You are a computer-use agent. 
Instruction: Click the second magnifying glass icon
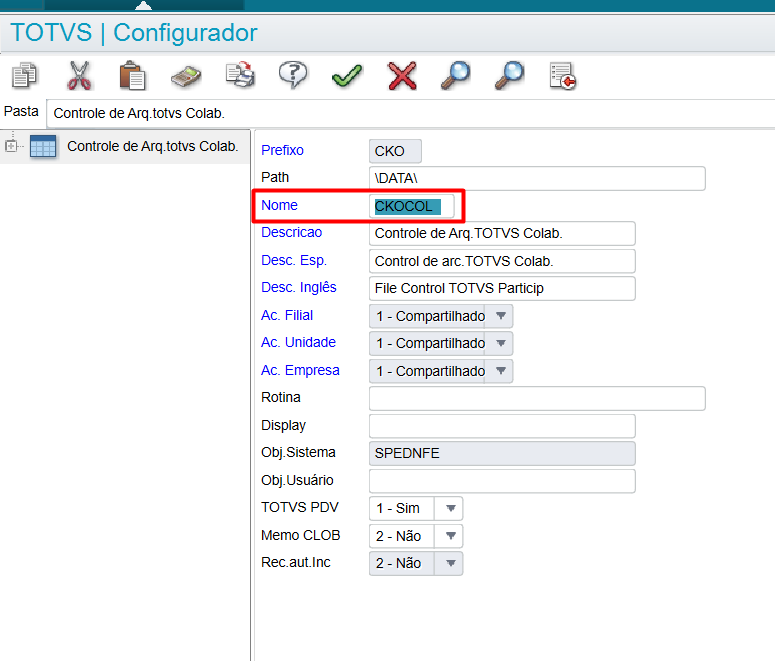point(509,75)
